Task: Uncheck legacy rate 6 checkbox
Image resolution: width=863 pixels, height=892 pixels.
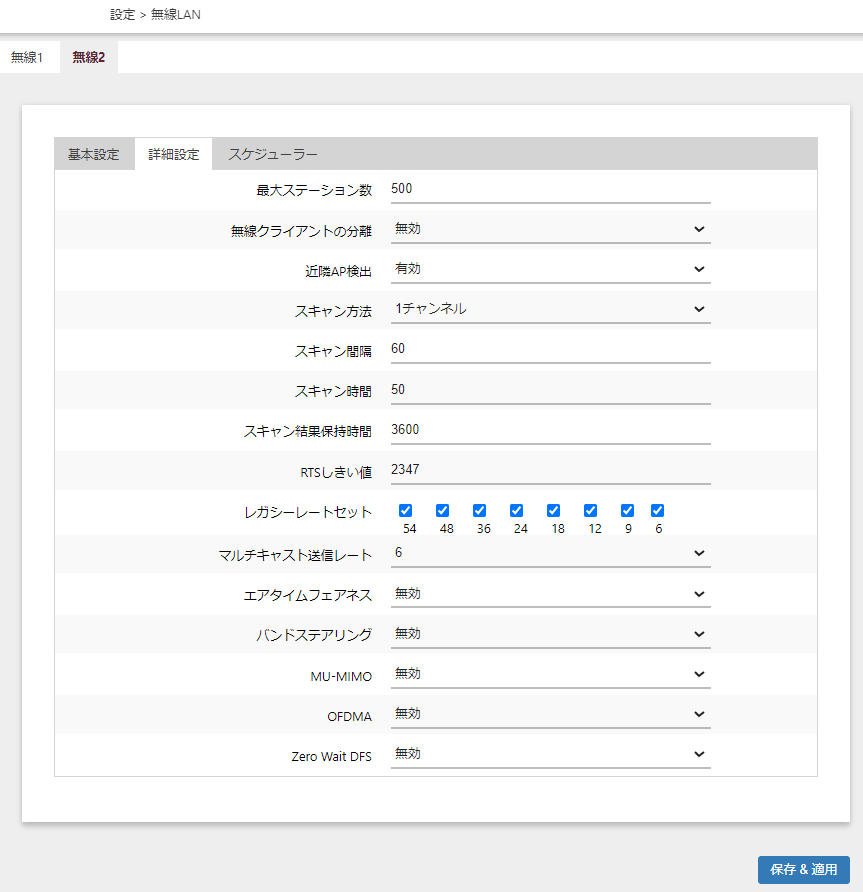Action: pyautogui.click(x=658, y=510)
